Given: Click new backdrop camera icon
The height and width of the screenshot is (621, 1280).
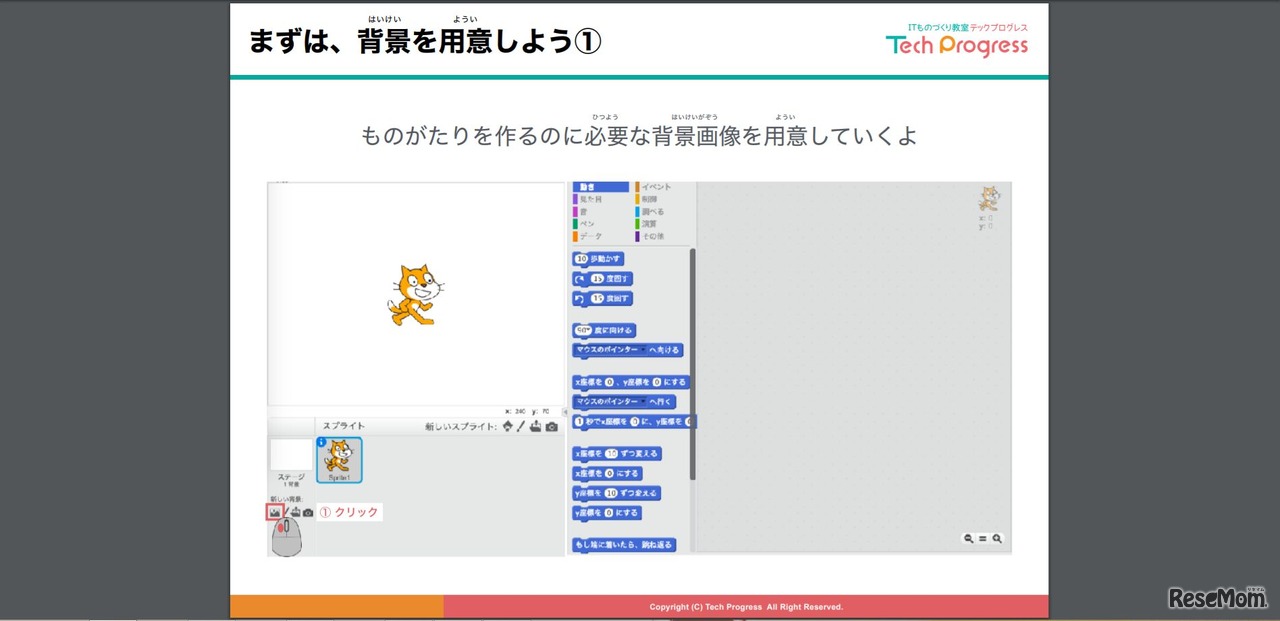Looking at the screenshot, I should tap(308, 512).
